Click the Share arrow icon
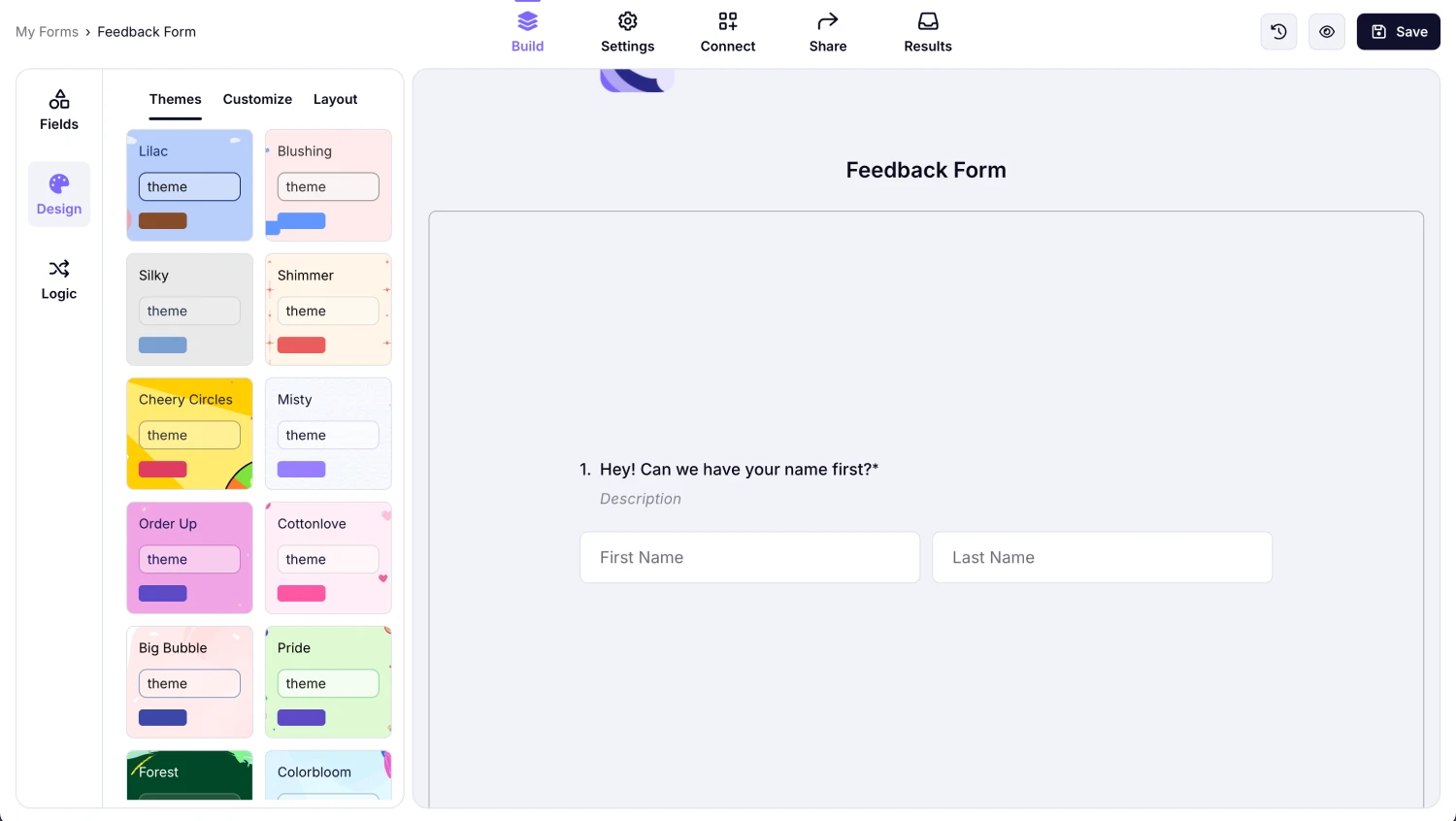The image size is (1456, 821). (828, 21)
